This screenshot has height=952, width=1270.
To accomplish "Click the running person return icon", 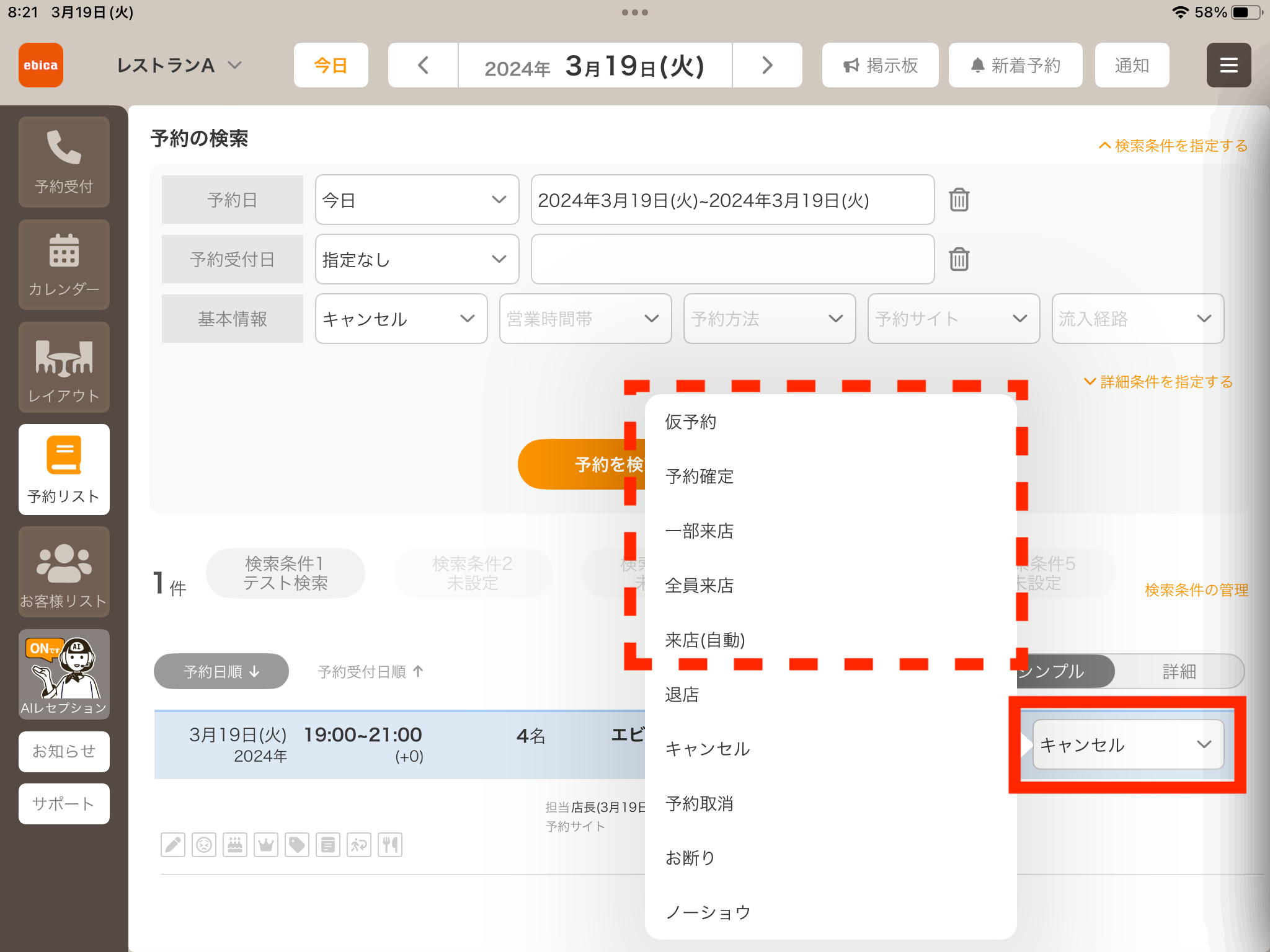I will tap(359, 845).
